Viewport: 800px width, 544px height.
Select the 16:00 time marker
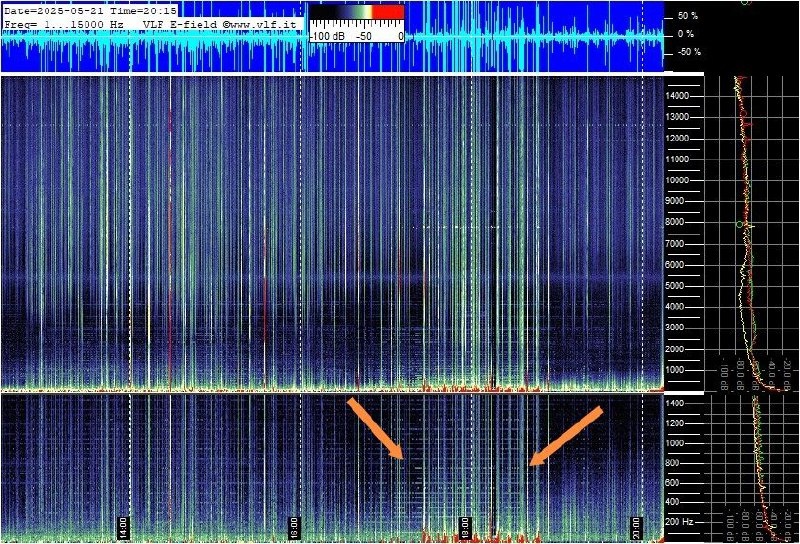pyautogui.click(x=294, y=528)
